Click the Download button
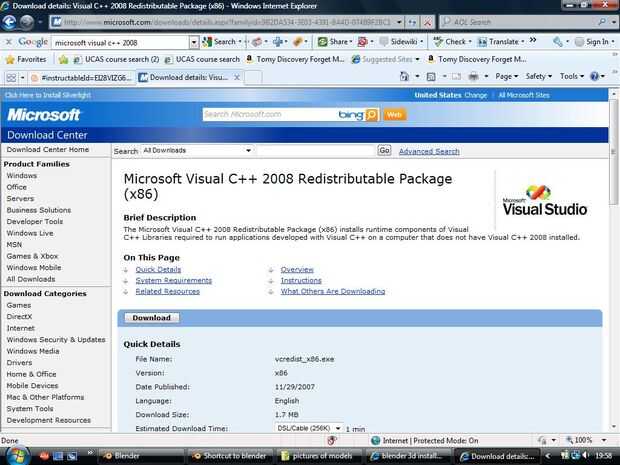The height and width of the screenshot is (465, 620). (x=152, y=318)
